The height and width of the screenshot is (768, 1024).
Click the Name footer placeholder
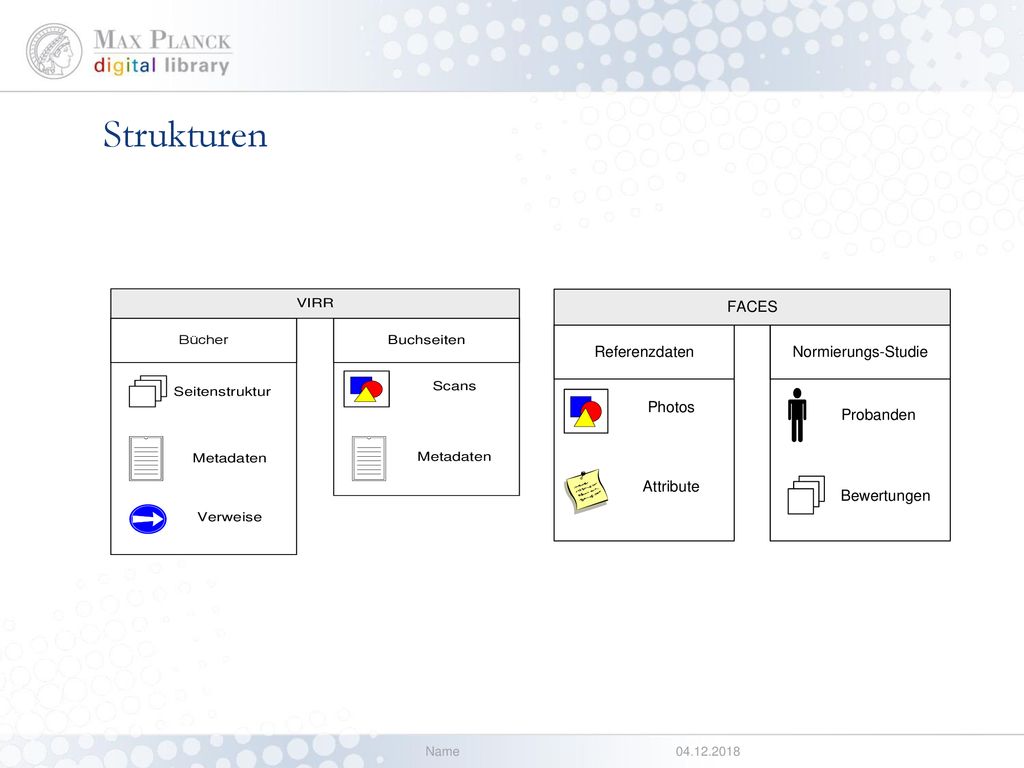[442, 752]
